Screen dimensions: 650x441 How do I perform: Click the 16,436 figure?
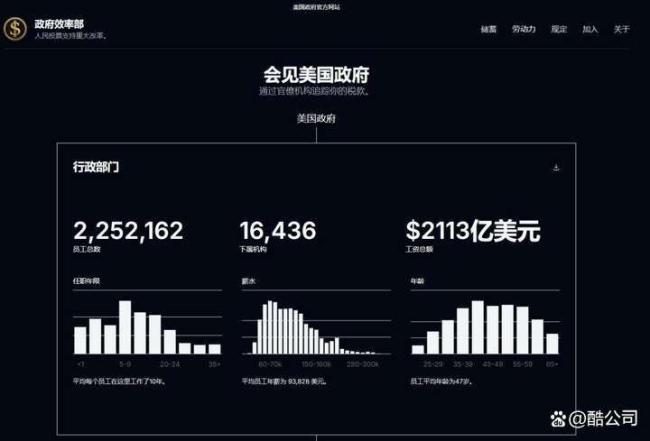click(x=278, y=230)
